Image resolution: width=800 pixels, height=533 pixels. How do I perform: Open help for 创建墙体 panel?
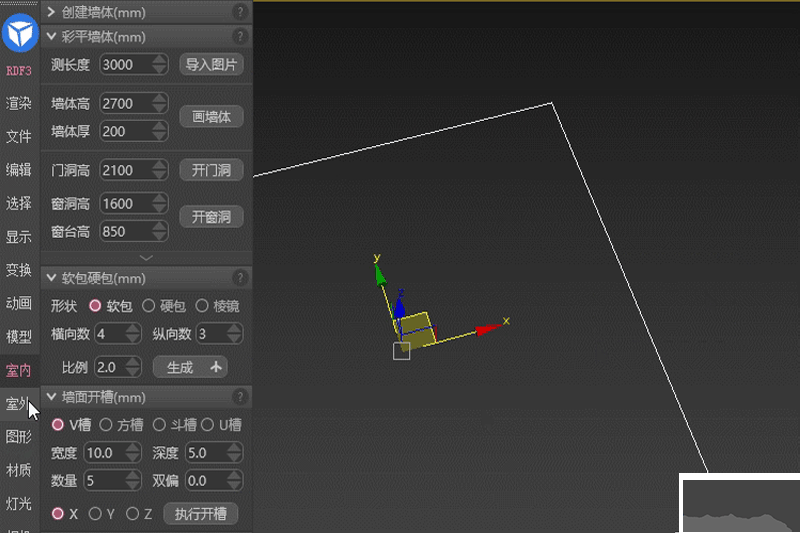tap(240, 12)
